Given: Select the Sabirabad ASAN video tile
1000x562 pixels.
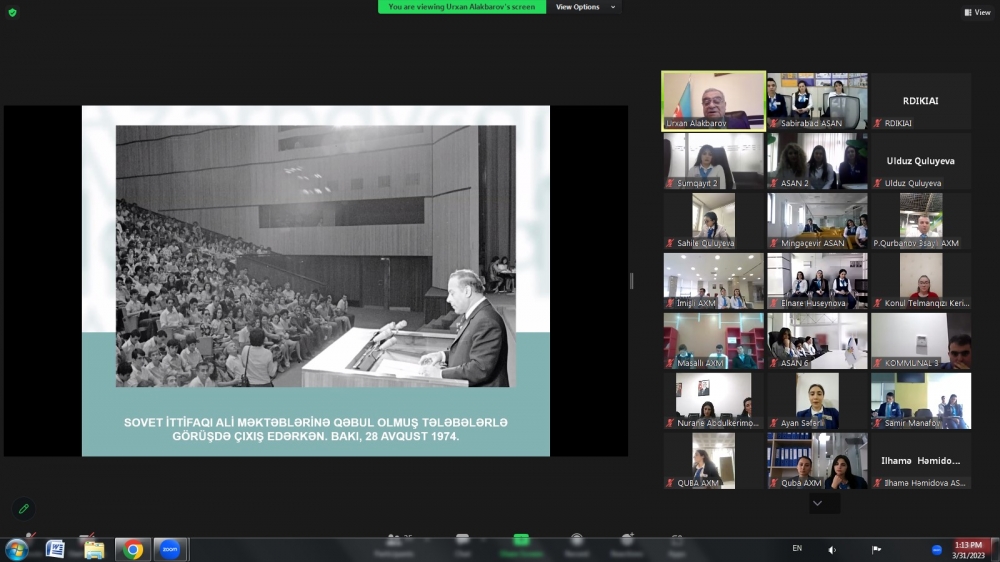Looking at the screenshot, I should pos(817,101).
